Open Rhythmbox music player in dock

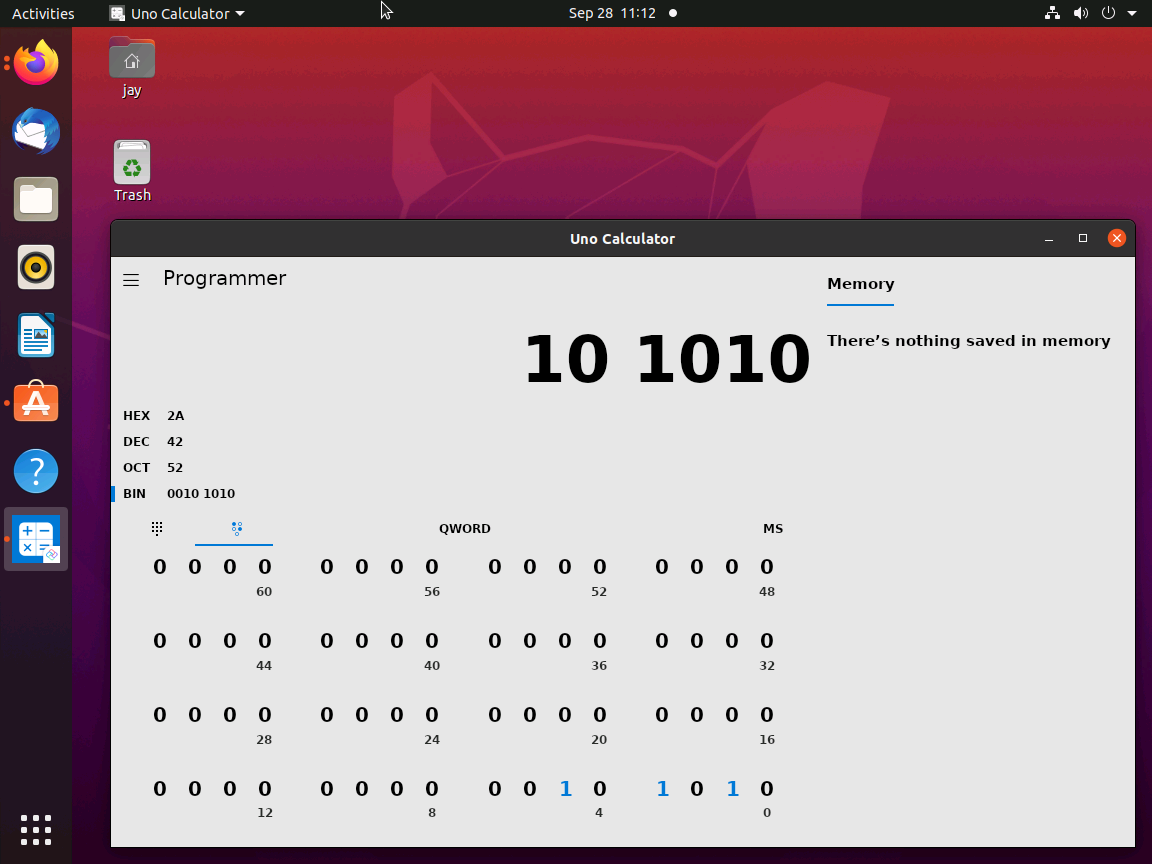pyautogui.click(x=36, y=267)
